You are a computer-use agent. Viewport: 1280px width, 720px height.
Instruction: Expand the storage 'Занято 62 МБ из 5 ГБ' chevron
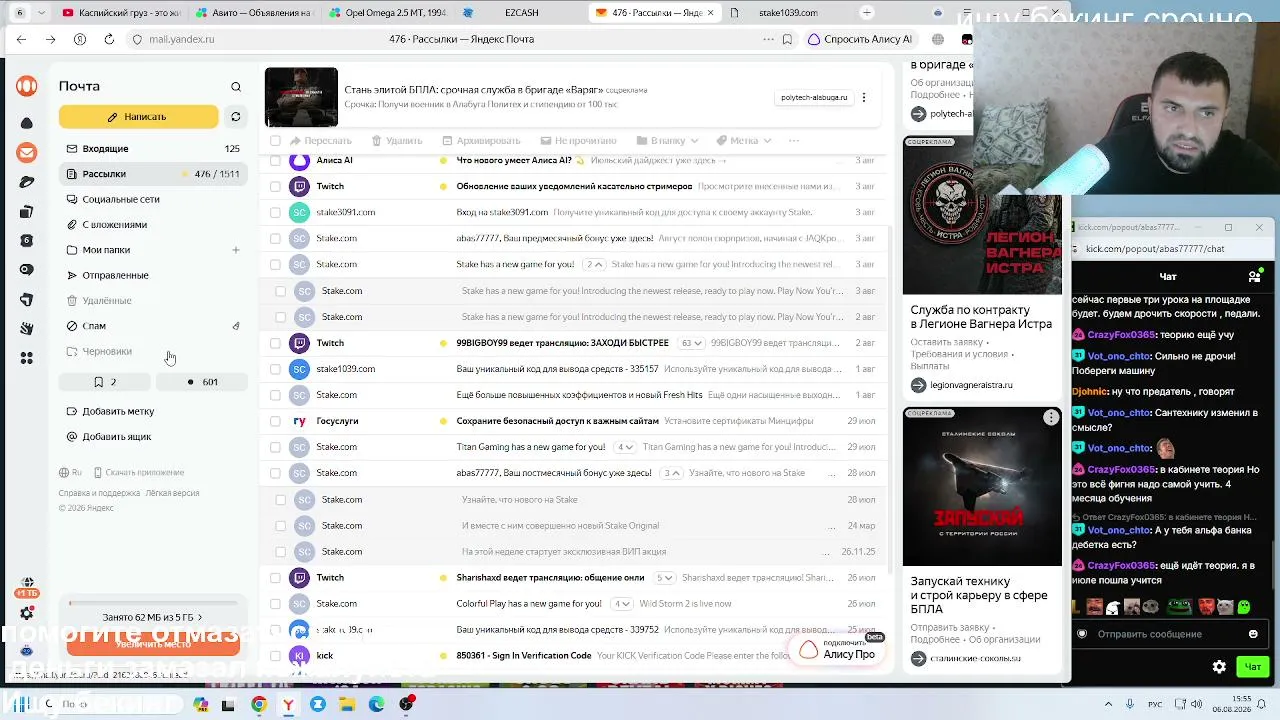(x=200, y=618)
